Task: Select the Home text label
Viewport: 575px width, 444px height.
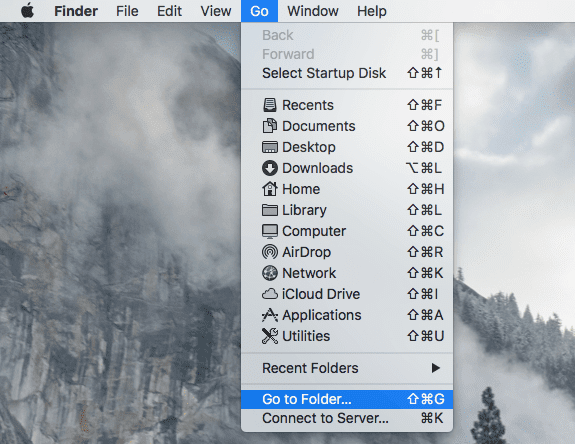Action: pyautogui.click(x=301, y=189)
